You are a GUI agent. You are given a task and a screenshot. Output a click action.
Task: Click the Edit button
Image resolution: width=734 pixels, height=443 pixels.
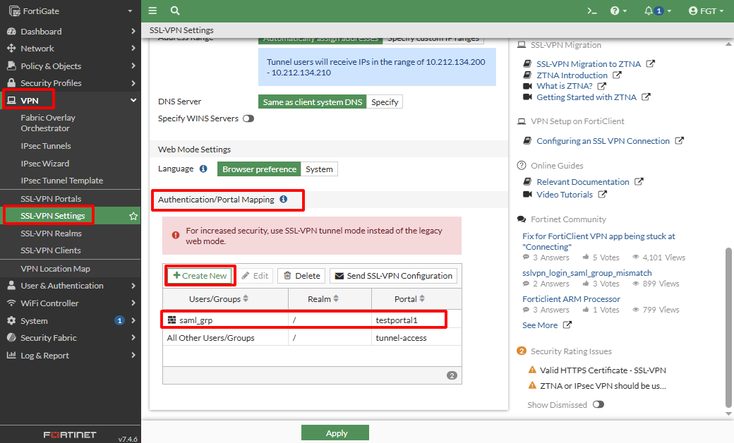255,276
